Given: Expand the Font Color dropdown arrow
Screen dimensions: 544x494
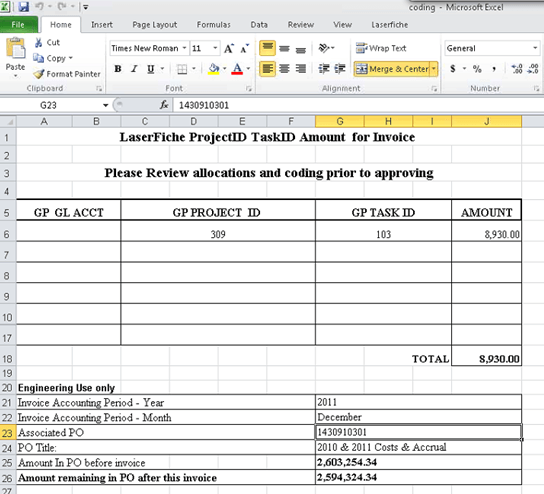Looking at the screenshot, I should coord(248,69).
